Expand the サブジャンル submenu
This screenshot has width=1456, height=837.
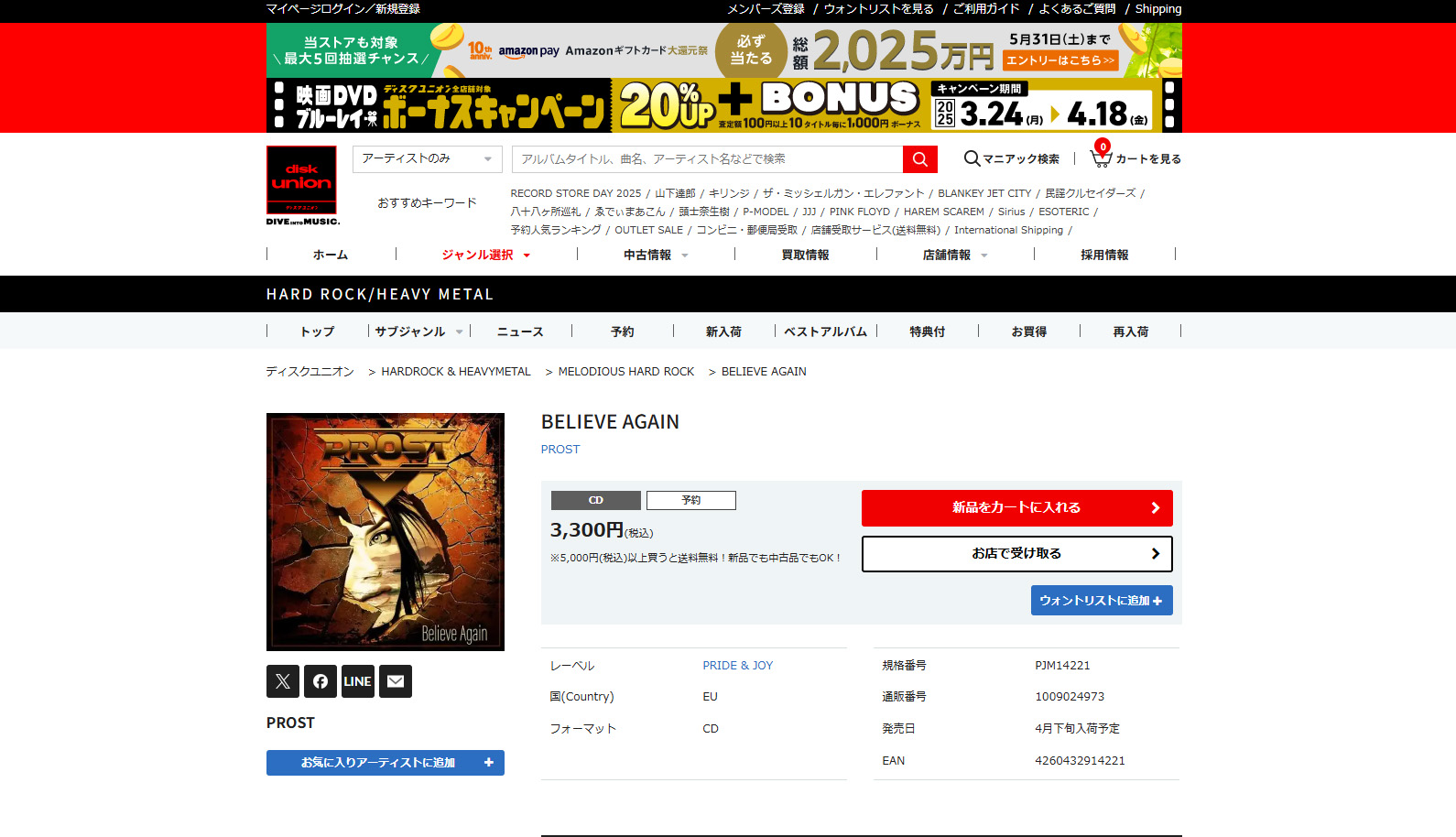[x=418, y=332]
